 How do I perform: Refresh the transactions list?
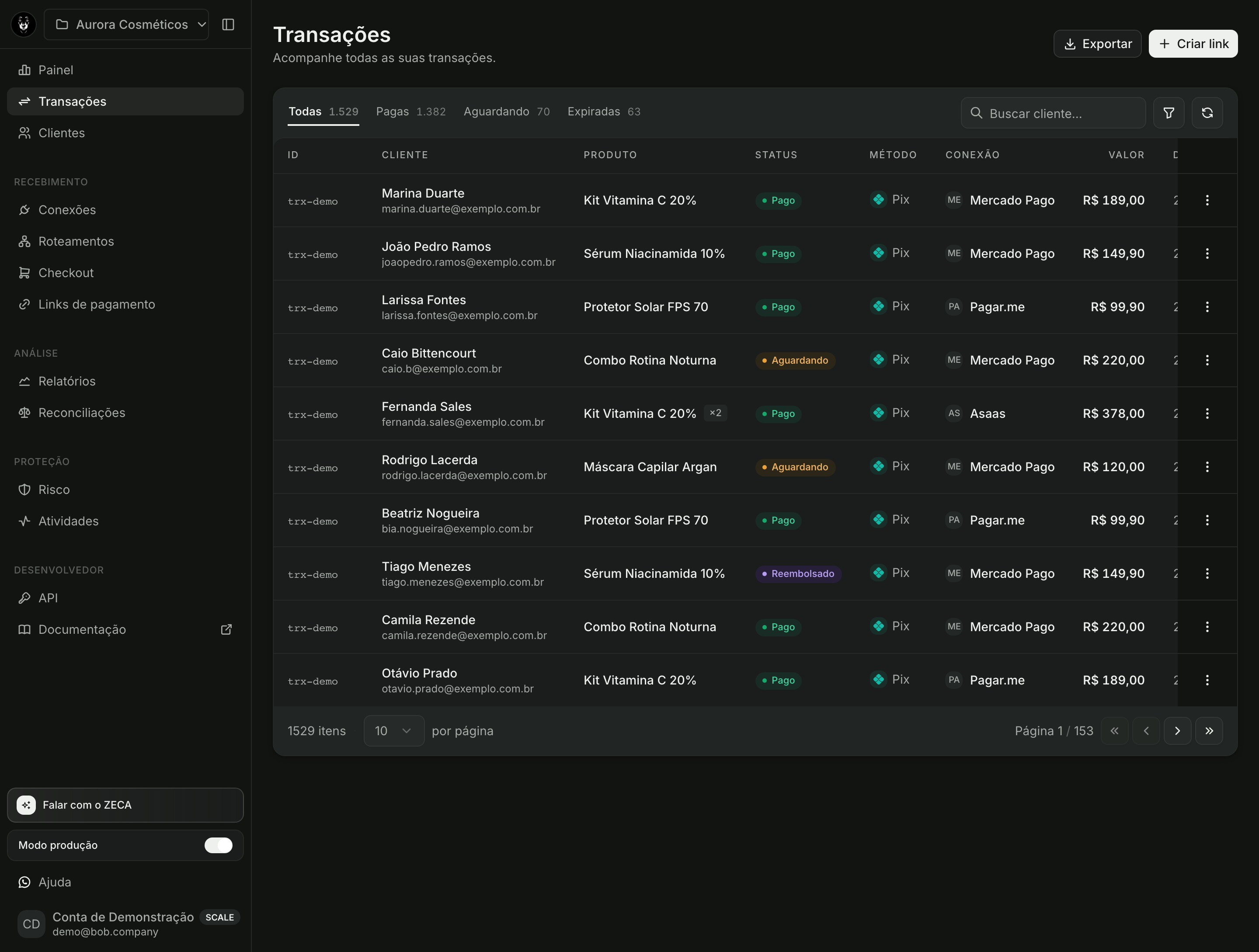pyautogui.click(x=1207, y=113)
